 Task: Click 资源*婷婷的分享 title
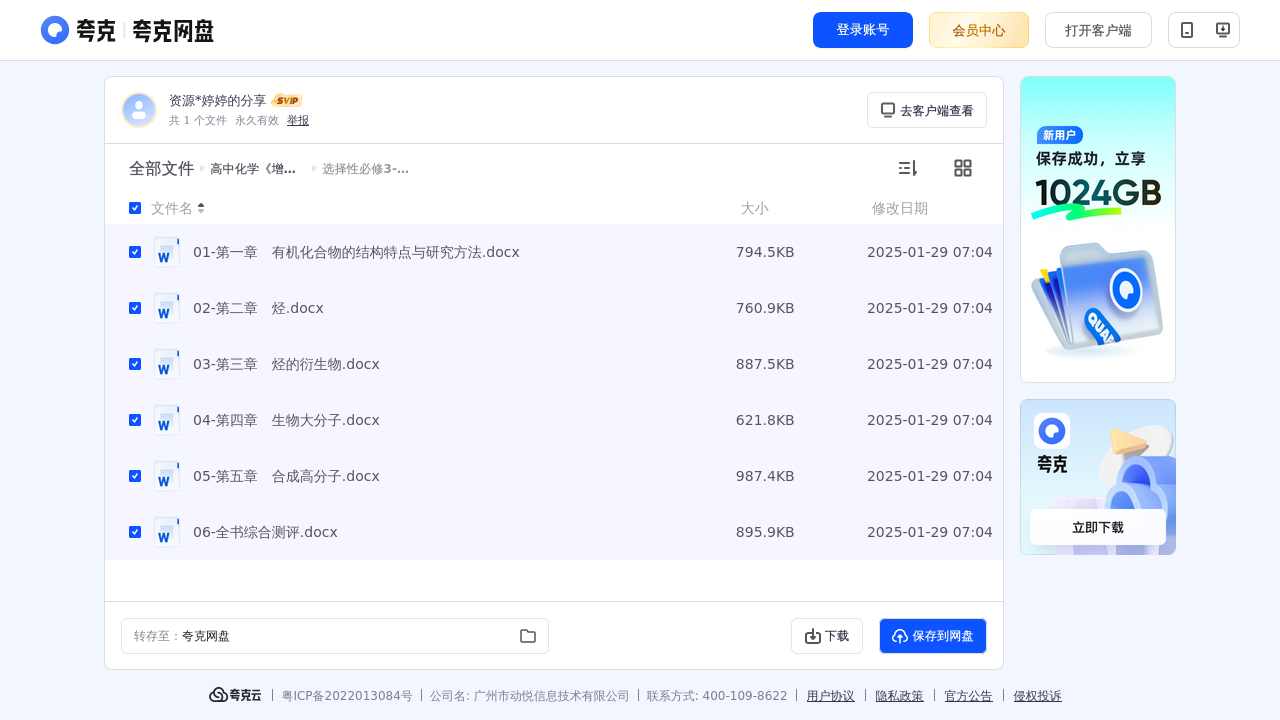218,101
